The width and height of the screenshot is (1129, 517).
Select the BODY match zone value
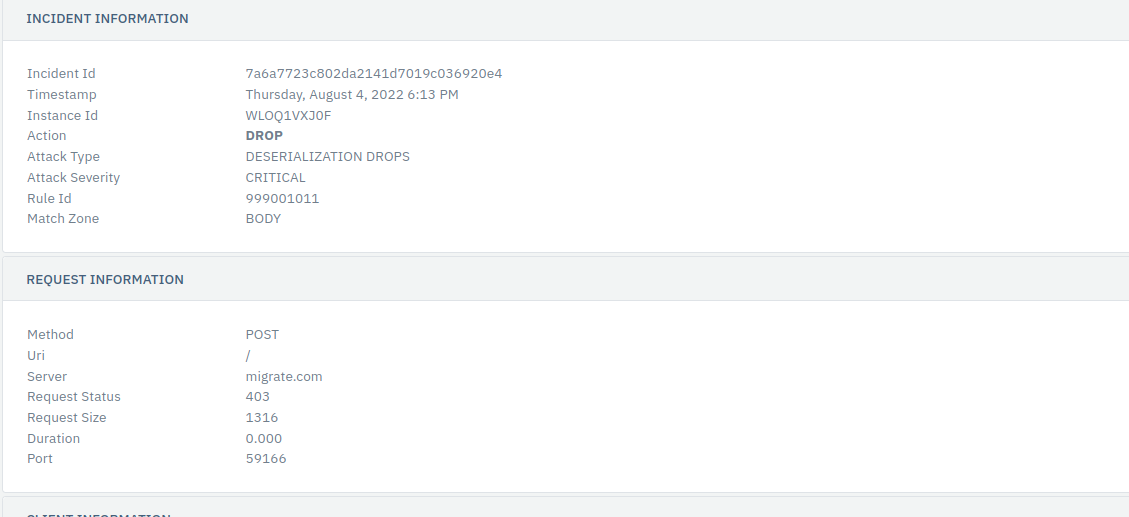(263, 218)
